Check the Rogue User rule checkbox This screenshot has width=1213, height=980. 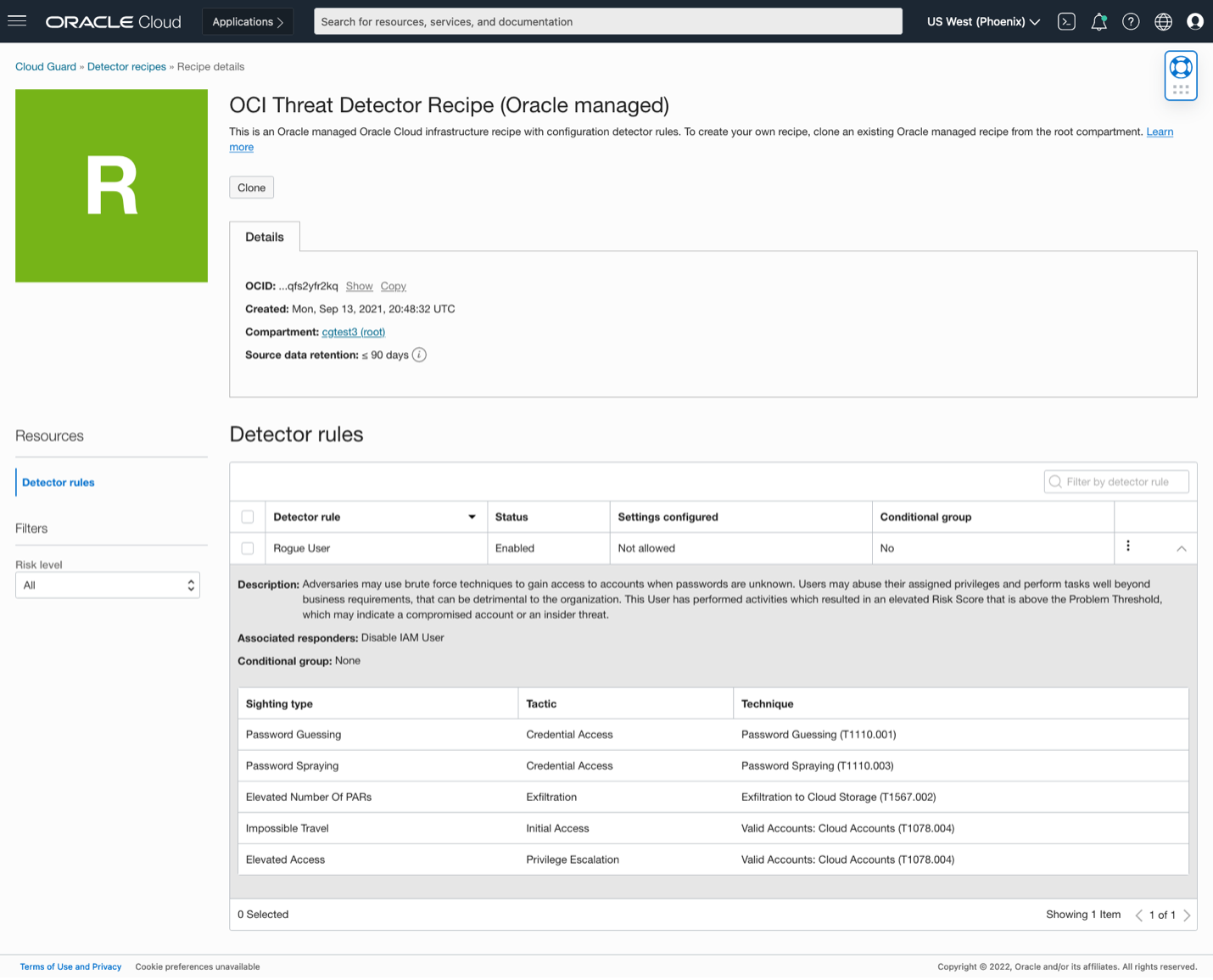(248, 548)
